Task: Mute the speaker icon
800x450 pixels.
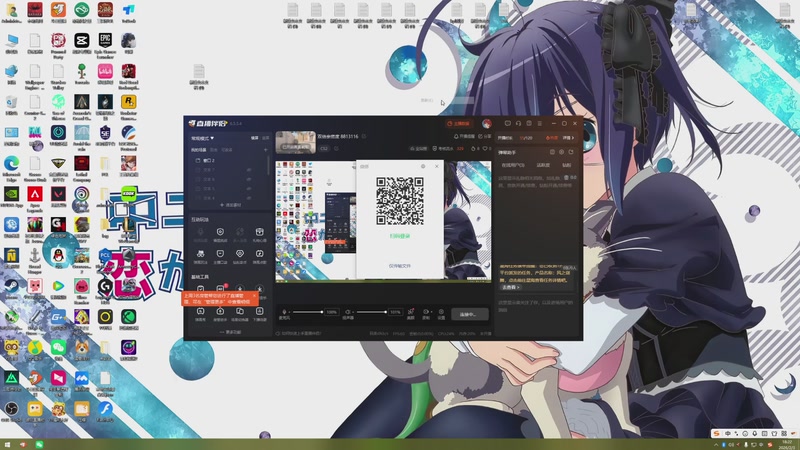Action: [348, 312]
